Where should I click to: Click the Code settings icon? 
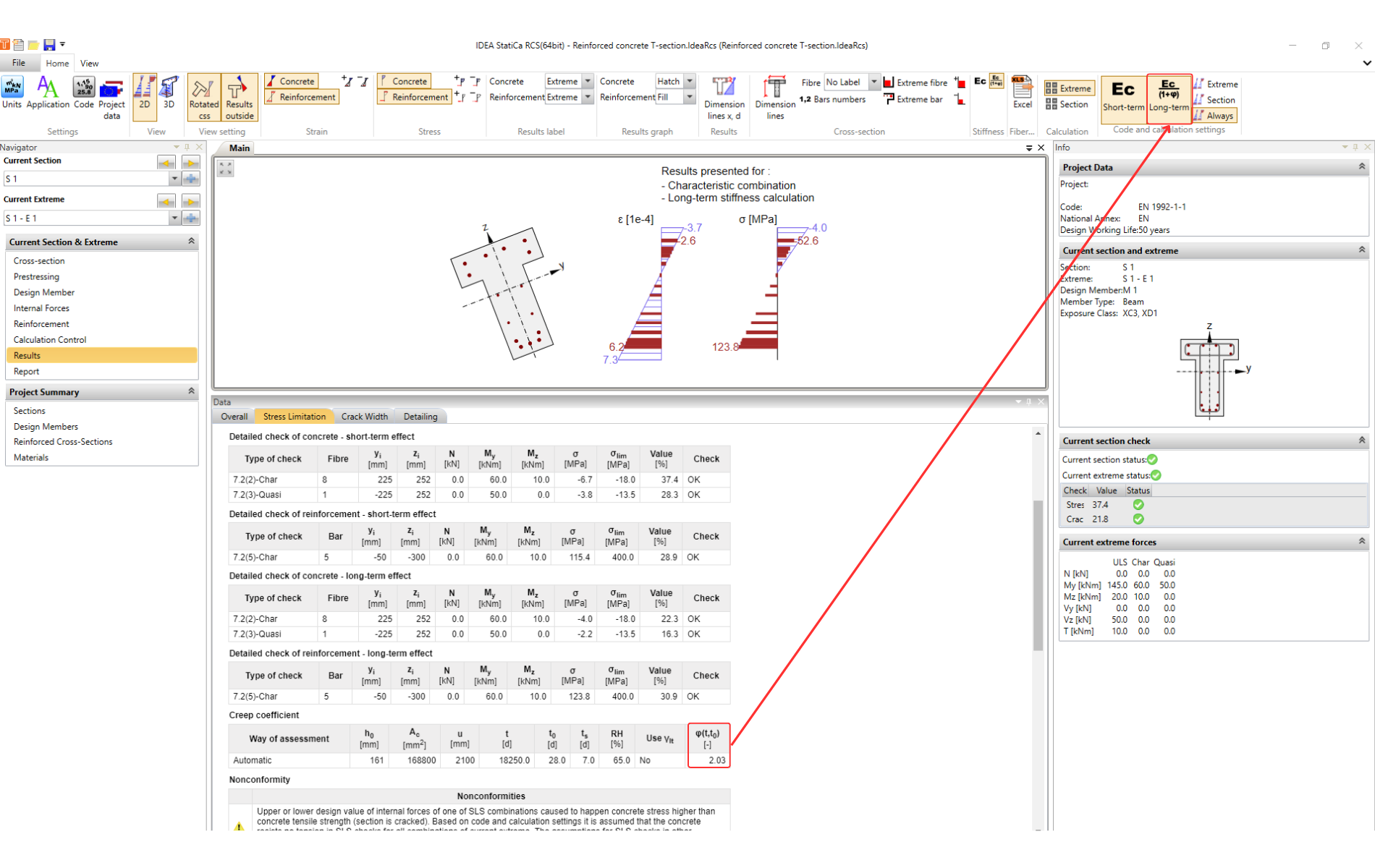pyautogui.click(x=84, y=93)
